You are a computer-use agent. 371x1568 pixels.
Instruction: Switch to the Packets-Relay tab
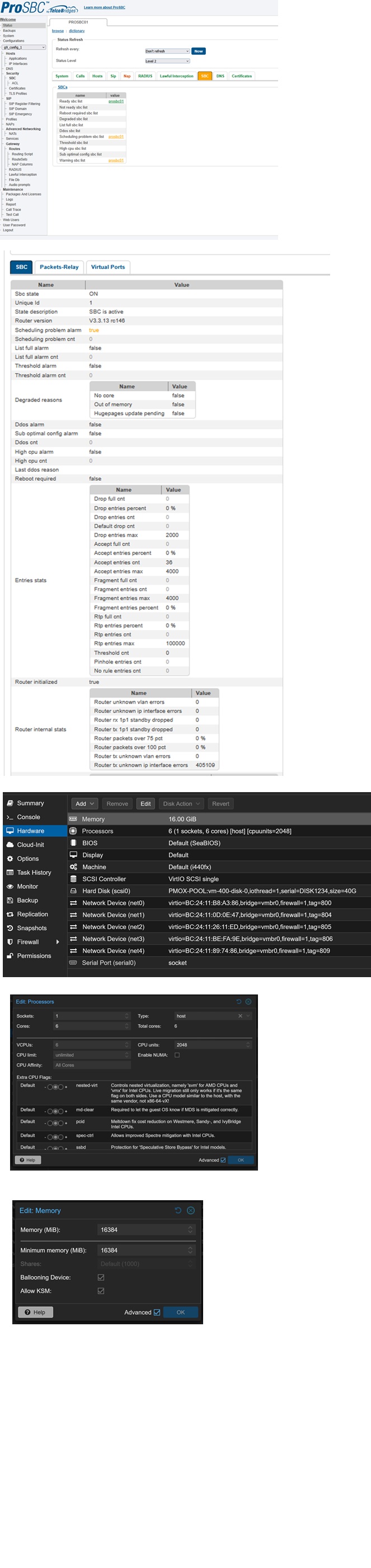coord(59,267)
